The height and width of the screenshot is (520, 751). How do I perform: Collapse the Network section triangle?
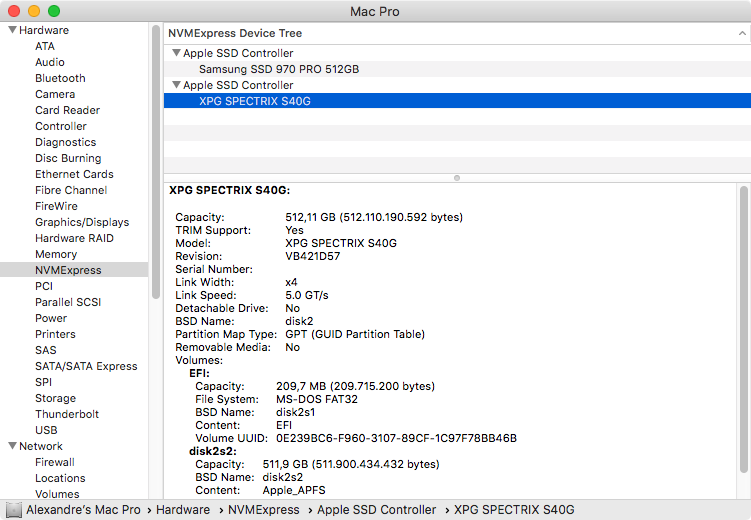(12, 446)
